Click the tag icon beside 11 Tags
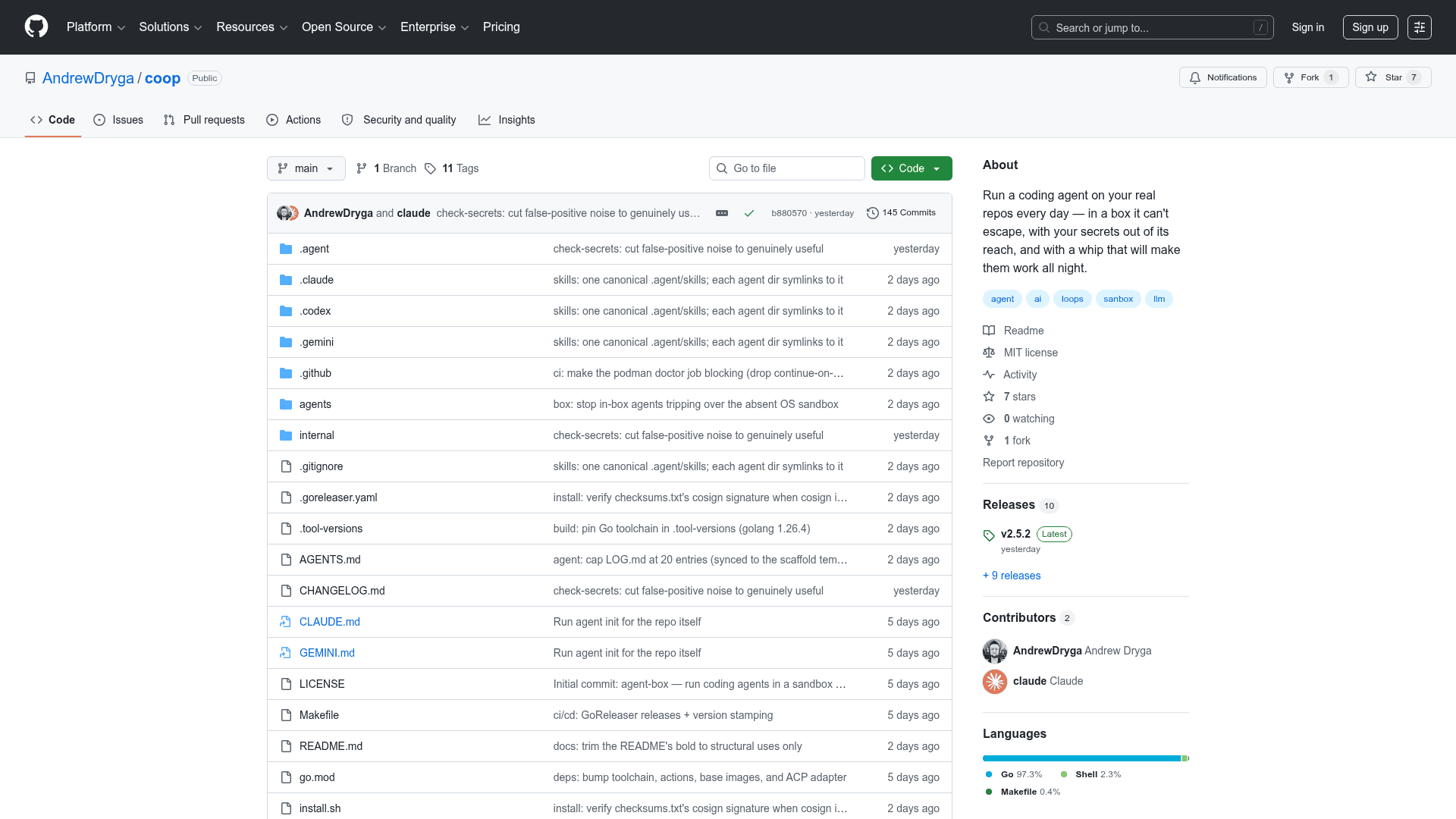Image resolution: width=1456 pixels, height=819 pixels. click(430, 168)
